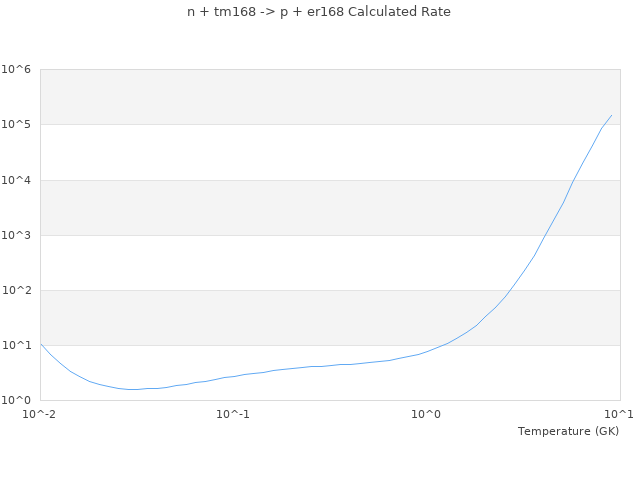This screenshot has height=480, width=640.
Task: Select the 10^2 y-axis tick label
Action: (x=16, y=290)
